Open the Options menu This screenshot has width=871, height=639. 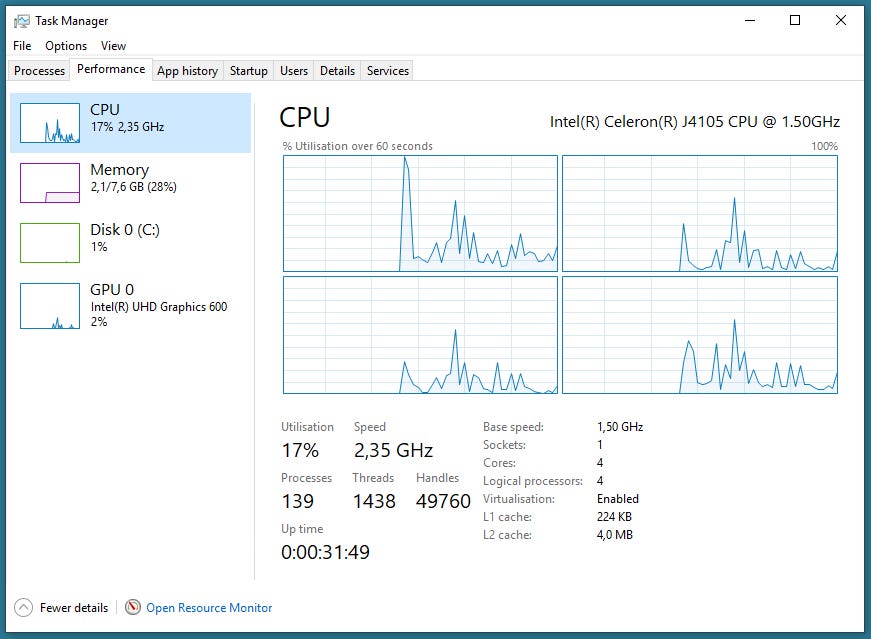(x=66, y=45)
